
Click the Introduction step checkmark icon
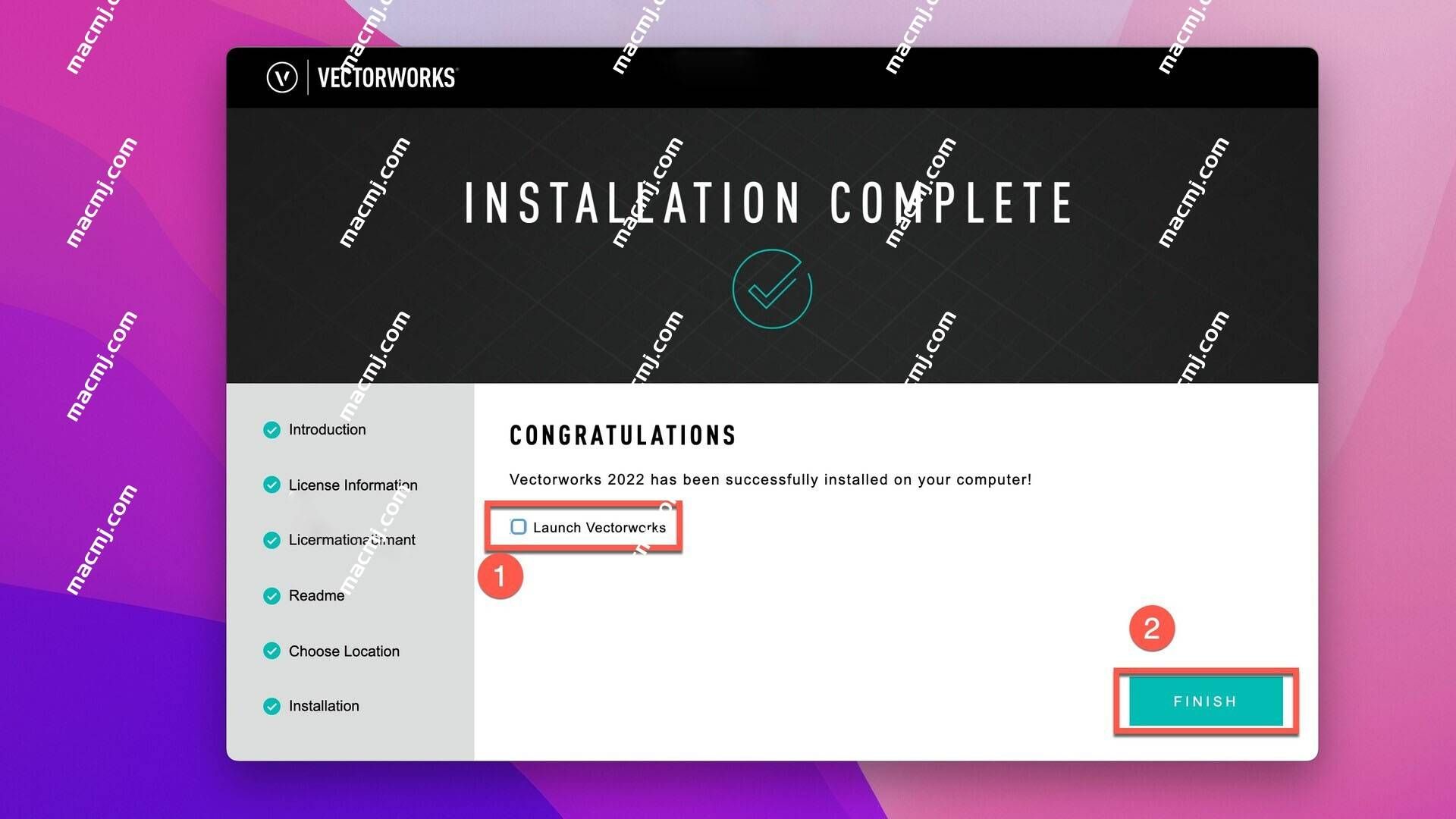[x=269, y=429]
